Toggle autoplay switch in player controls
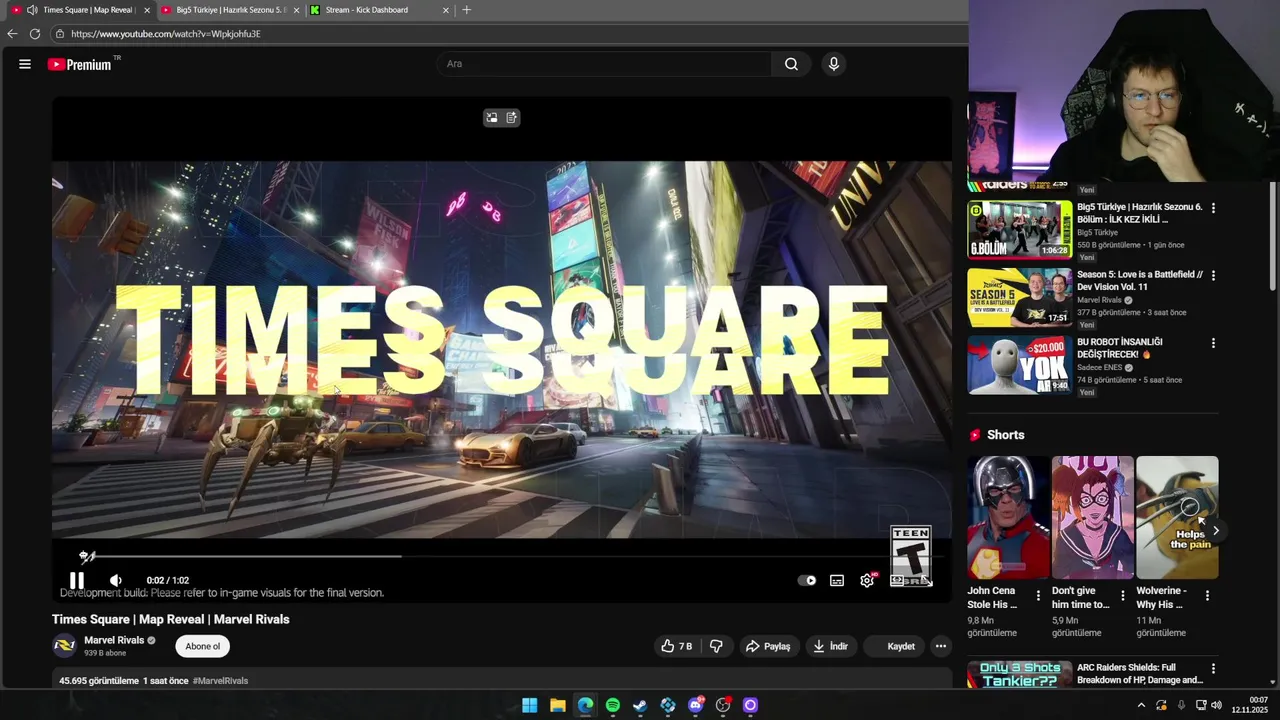 pos(807,580)
